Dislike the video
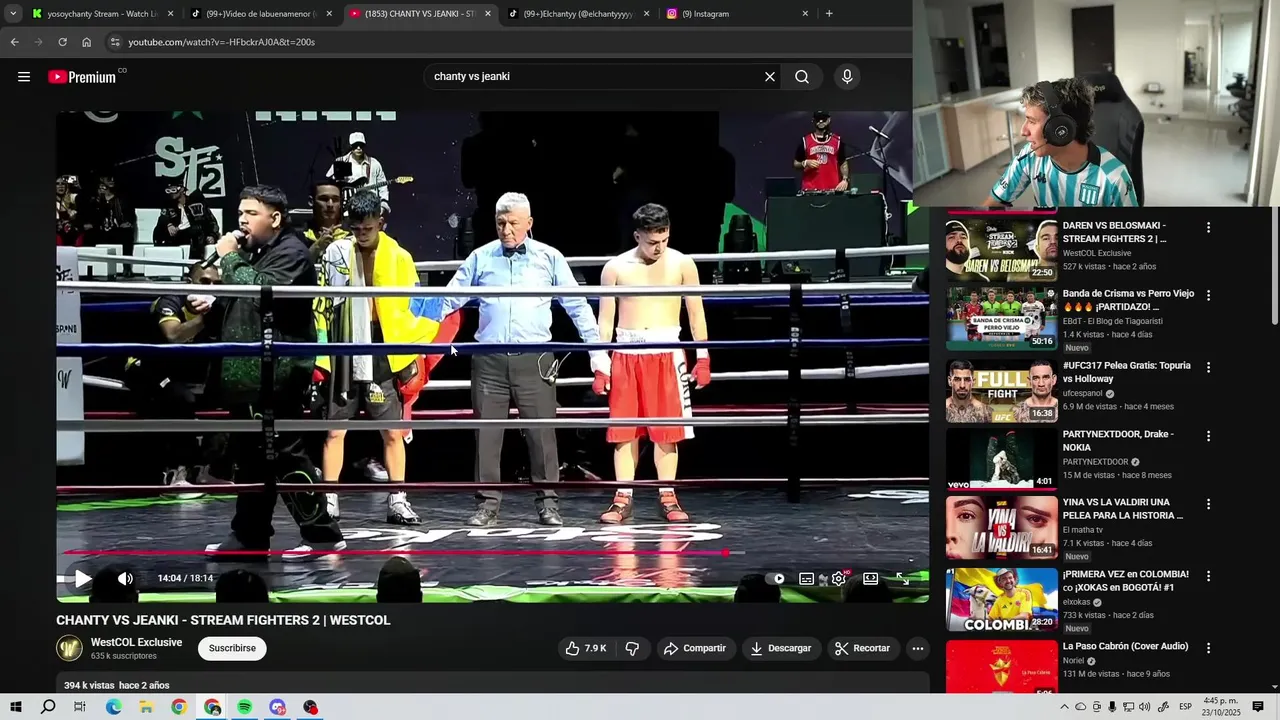Viewport: 1280px width, 720px height. (632, 648)
